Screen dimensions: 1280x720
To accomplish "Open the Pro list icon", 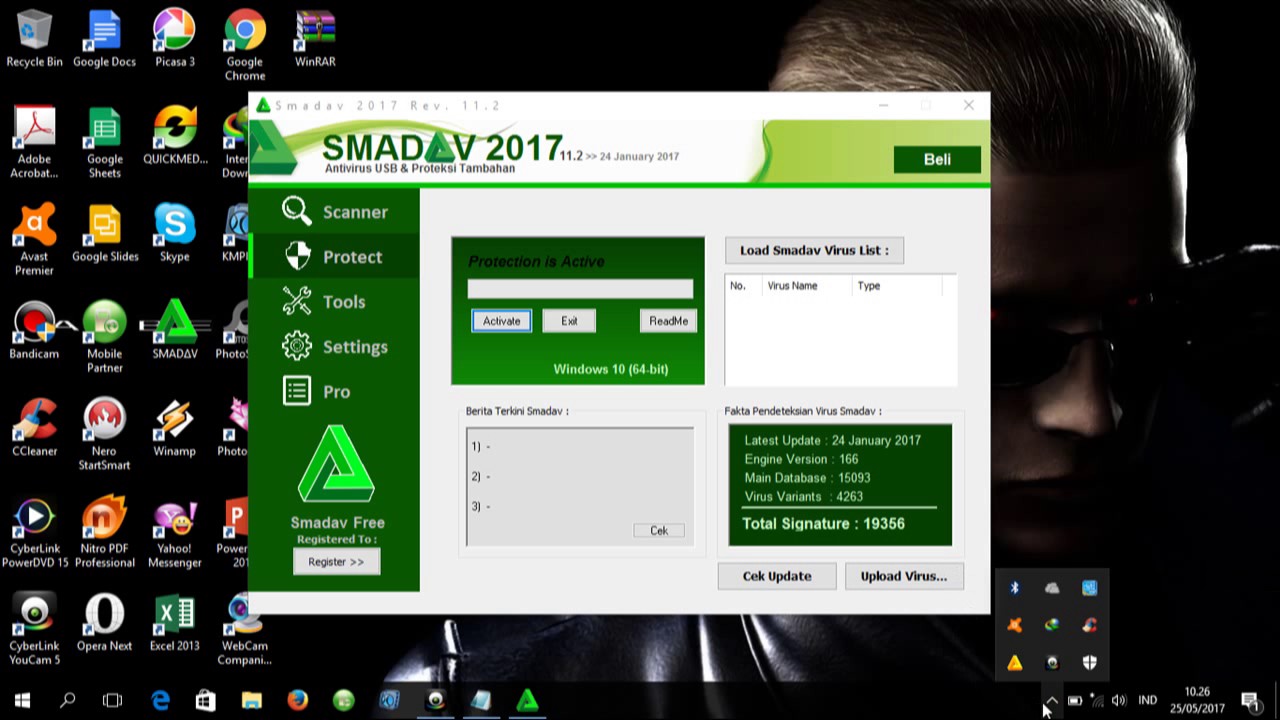I will (x=297, y=391).
